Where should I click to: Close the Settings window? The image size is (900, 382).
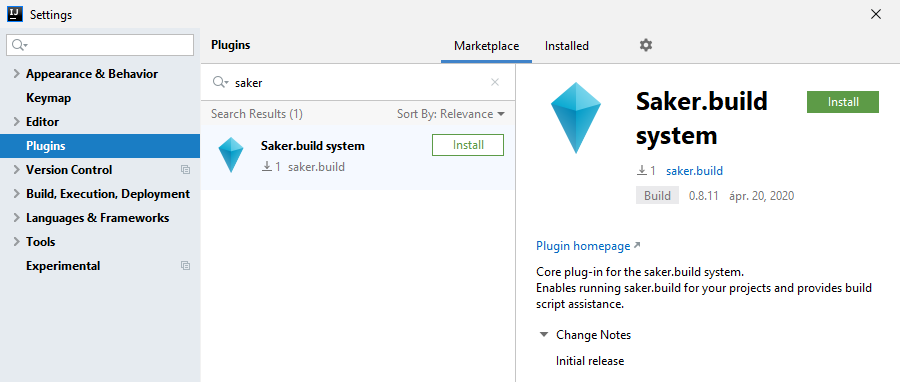pos(876,14)
